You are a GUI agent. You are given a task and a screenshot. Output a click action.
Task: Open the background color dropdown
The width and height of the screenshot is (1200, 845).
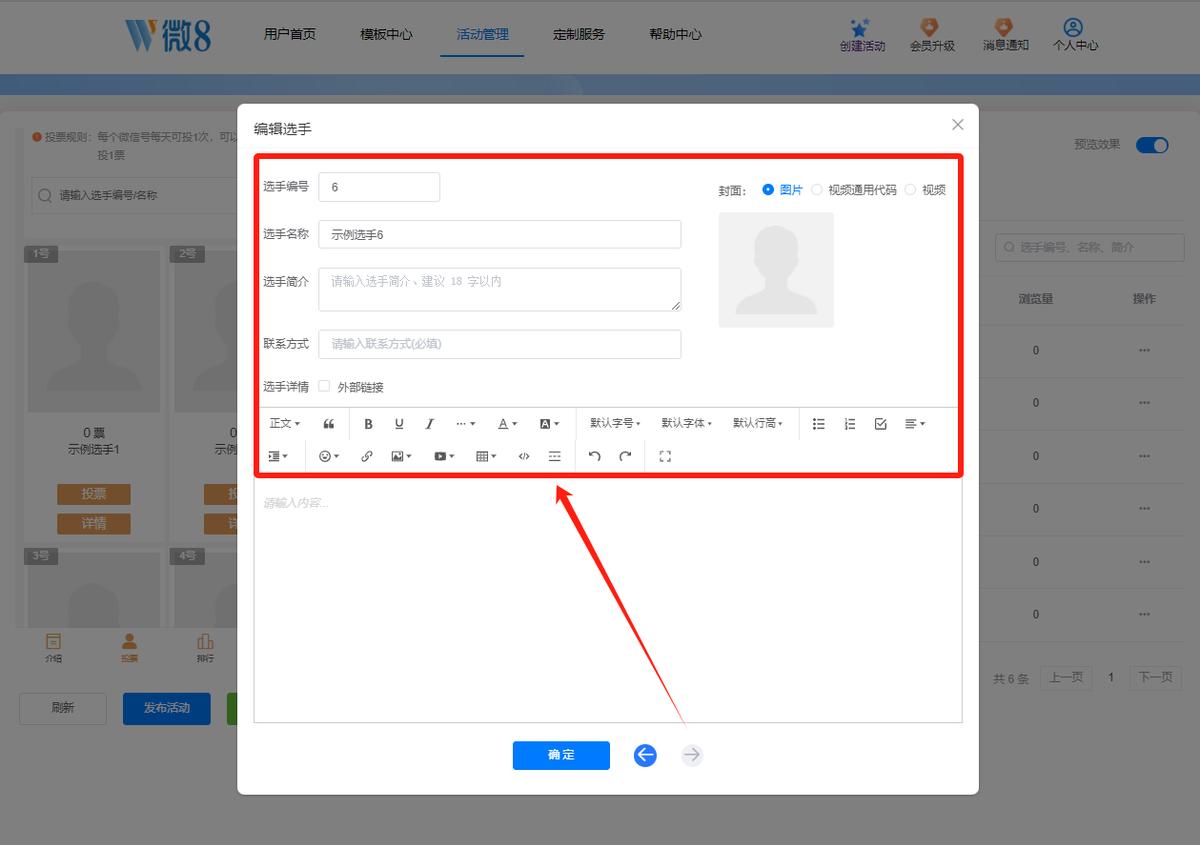(x=549, y=424)
